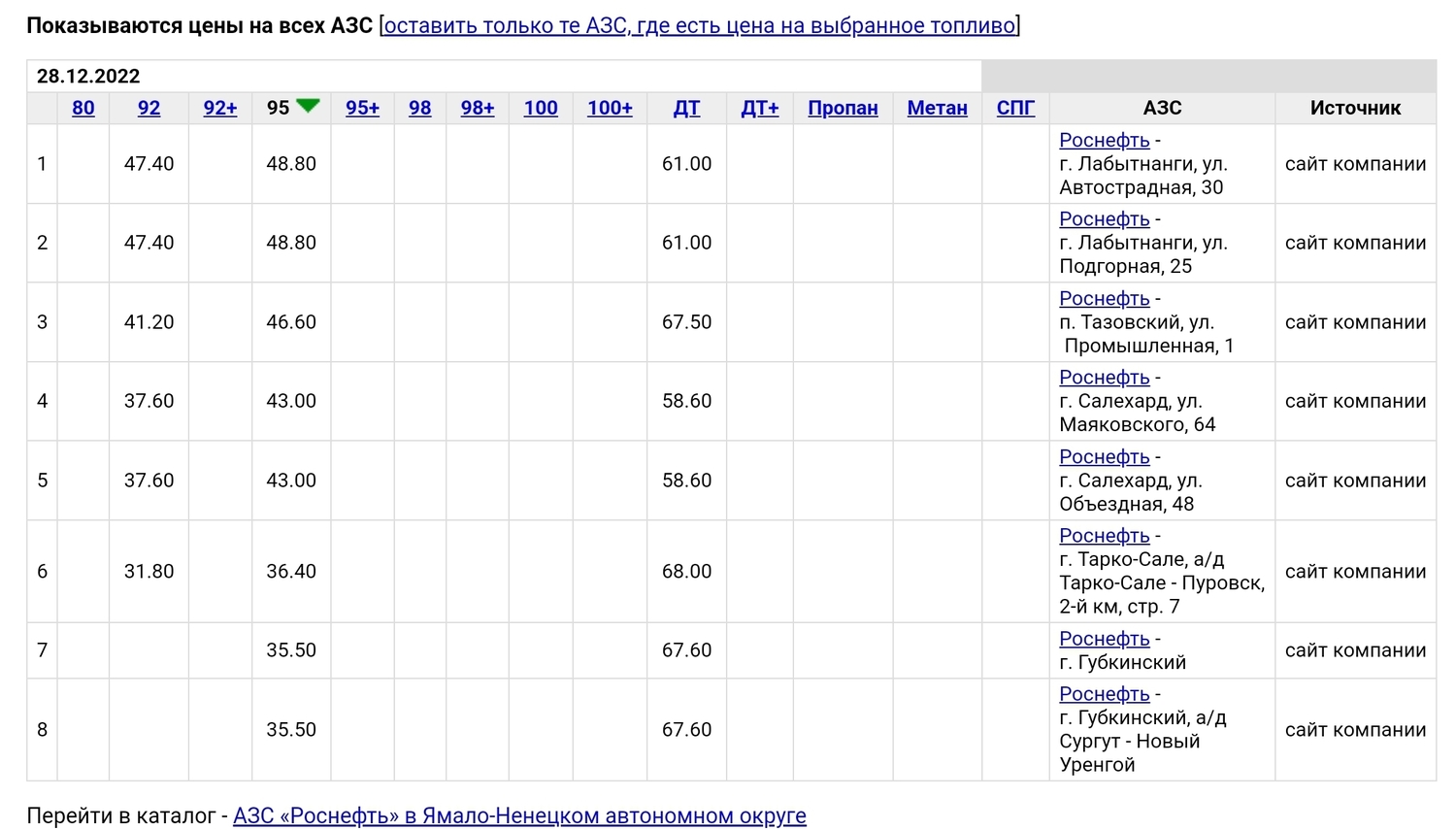This screenshot has height=830, width=1456.
Task: Go to the АЗС «Роснефть» Ямало-Ненецкий catalog
Action: click(519, 815)
